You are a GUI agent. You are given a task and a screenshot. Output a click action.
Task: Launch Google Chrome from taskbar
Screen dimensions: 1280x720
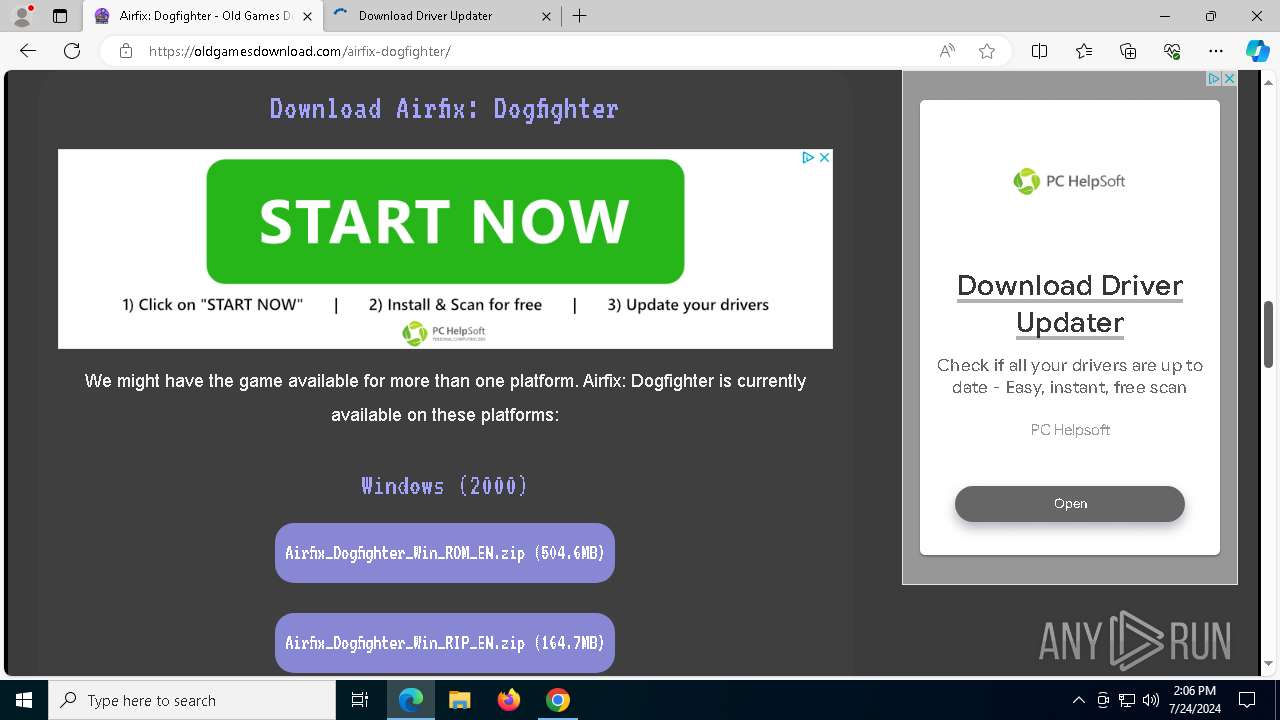click(558, 700)
